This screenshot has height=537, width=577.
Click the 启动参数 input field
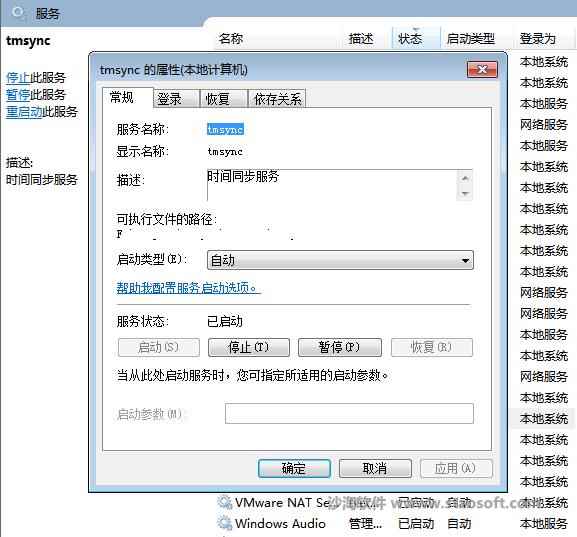(349, 414)
